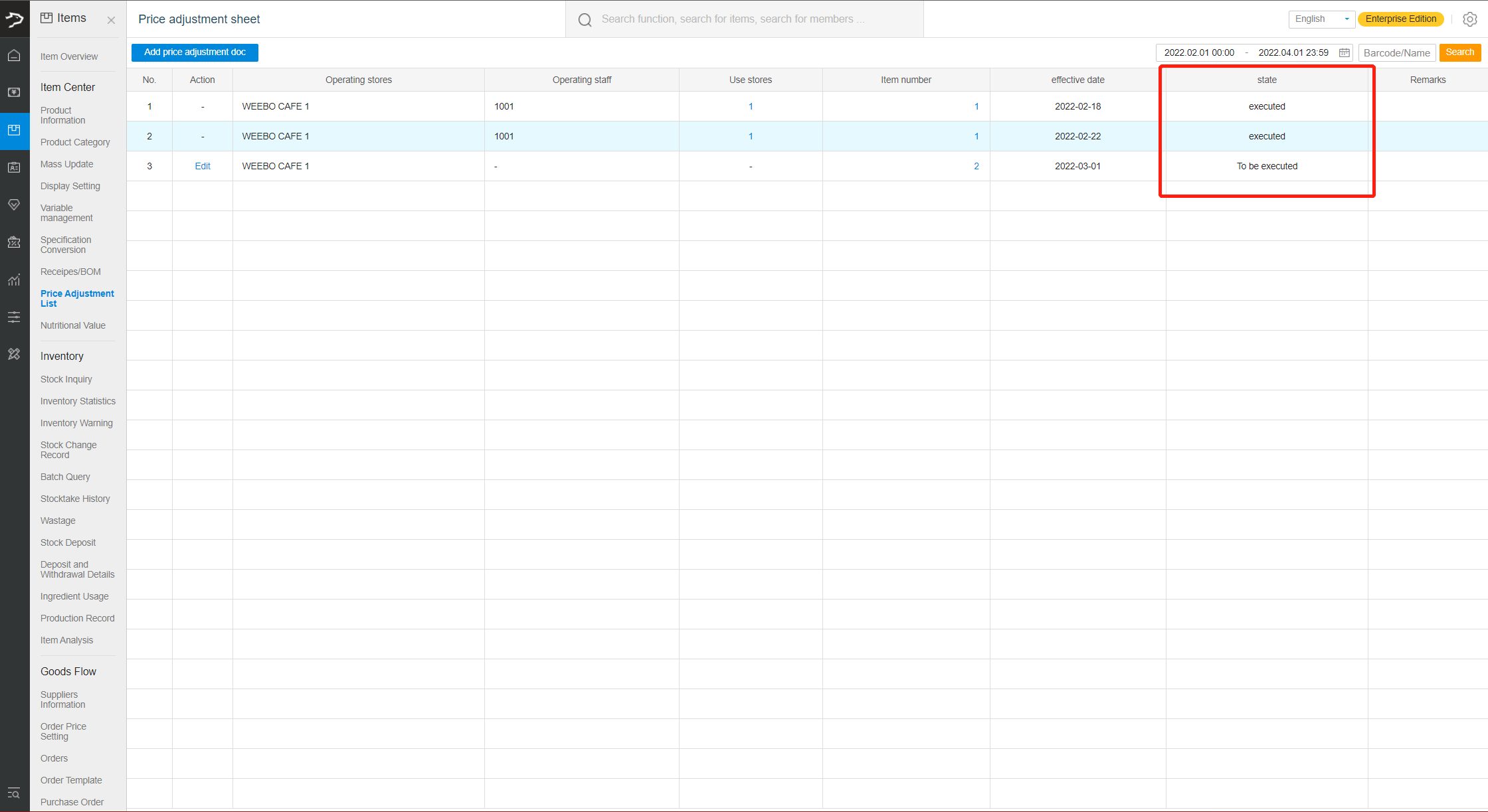
Task: Click Item number link in row 2
Action: 976,136
